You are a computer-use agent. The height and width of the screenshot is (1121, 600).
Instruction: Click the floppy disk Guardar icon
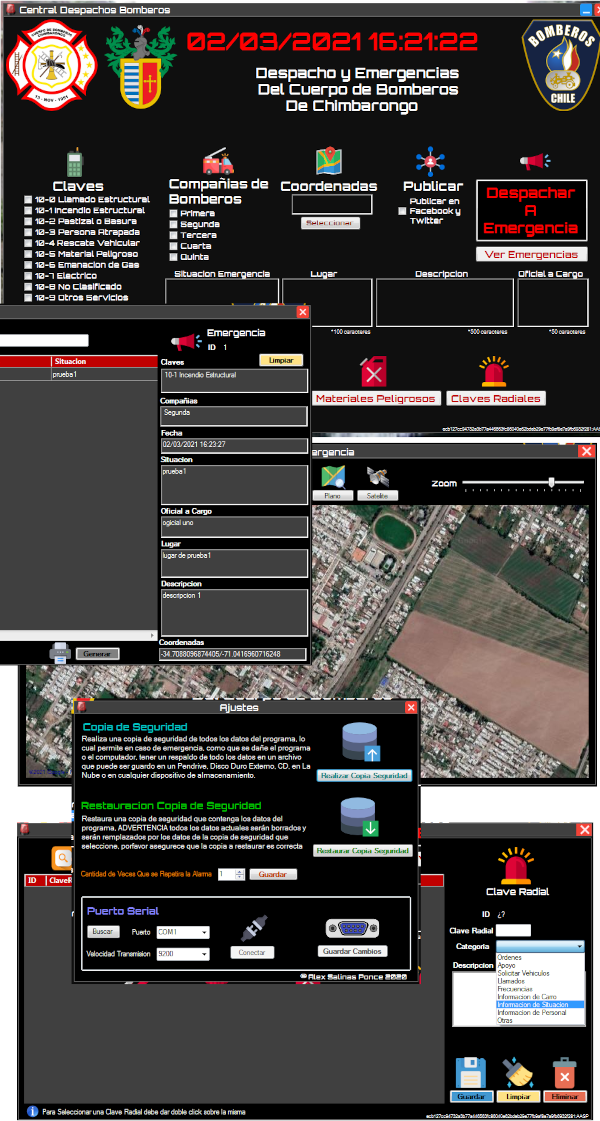coord(469,1072)
